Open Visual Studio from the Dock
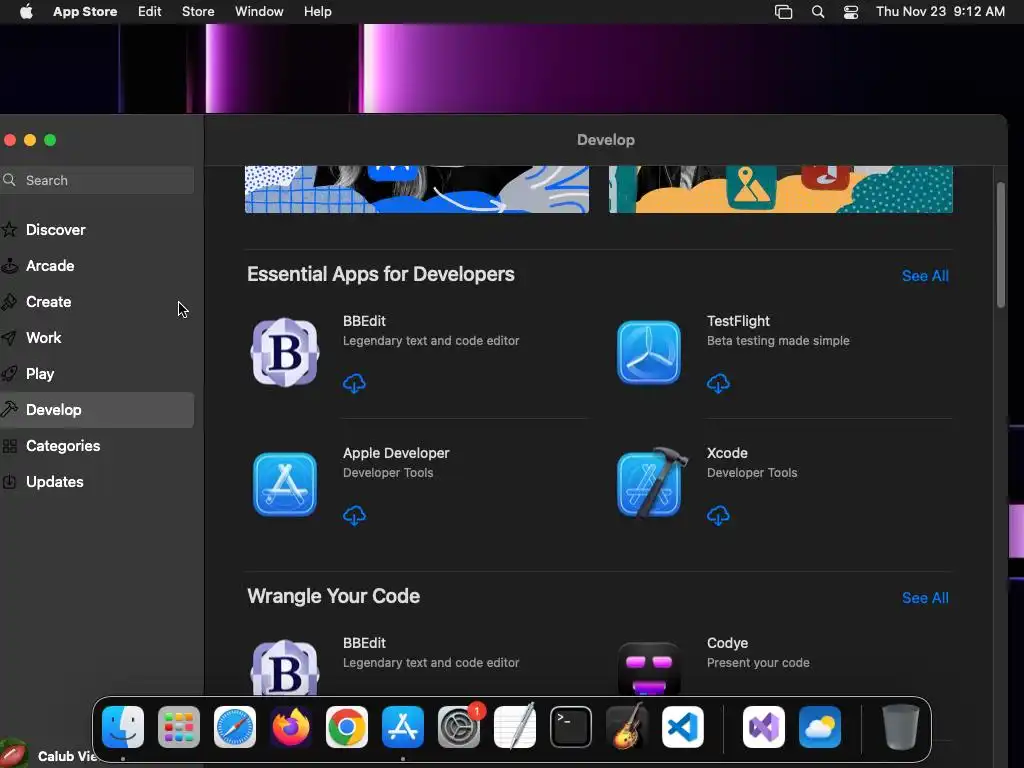The width and height of the screenshot is (1024, 768). [764, 727]
